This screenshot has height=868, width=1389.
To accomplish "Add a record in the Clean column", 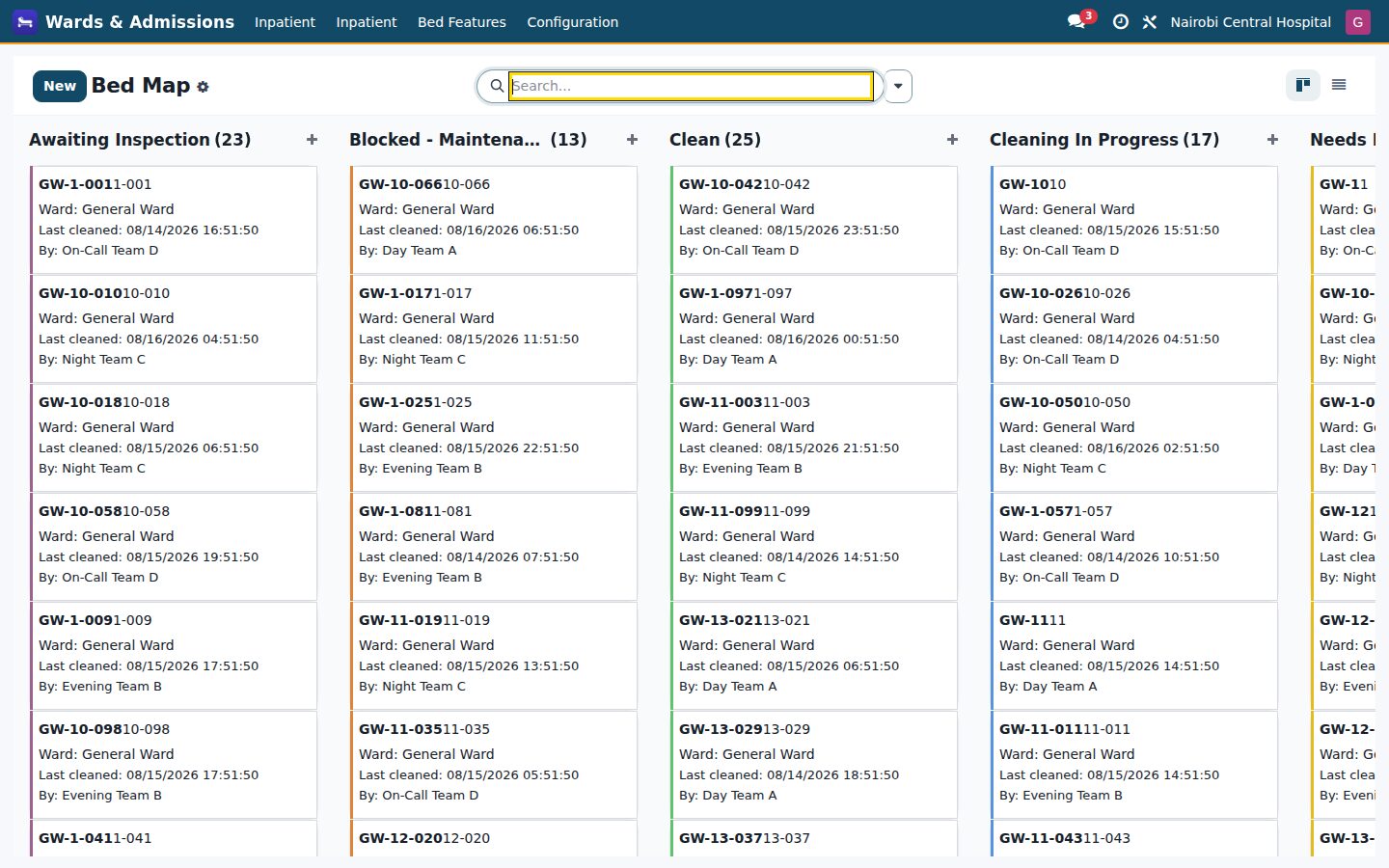I will pos(952,140).
